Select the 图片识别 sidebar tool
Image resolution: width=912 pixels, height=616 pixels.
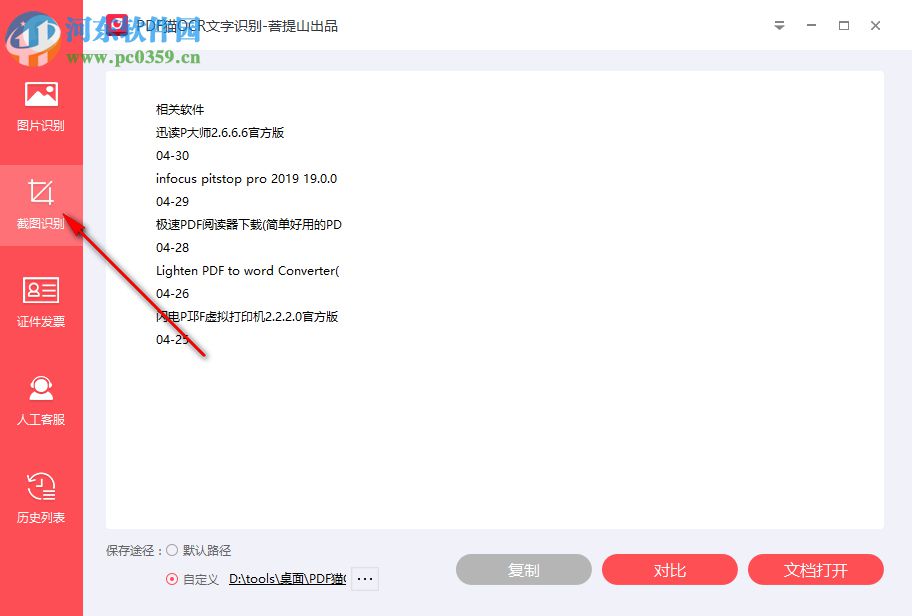[x=41, y=107]
